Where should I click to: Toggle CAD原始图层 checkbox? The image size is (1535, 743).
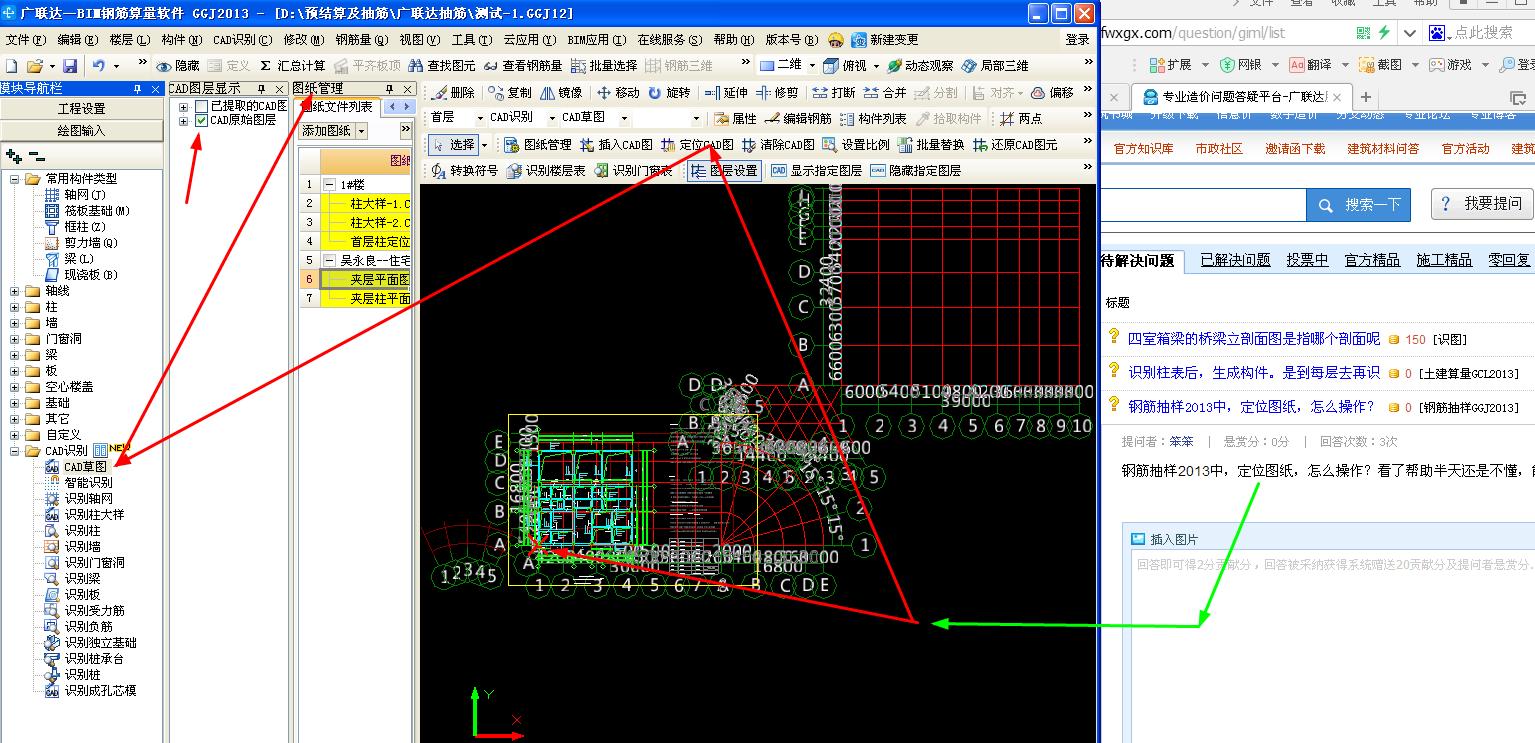click(x=201, y=120)
